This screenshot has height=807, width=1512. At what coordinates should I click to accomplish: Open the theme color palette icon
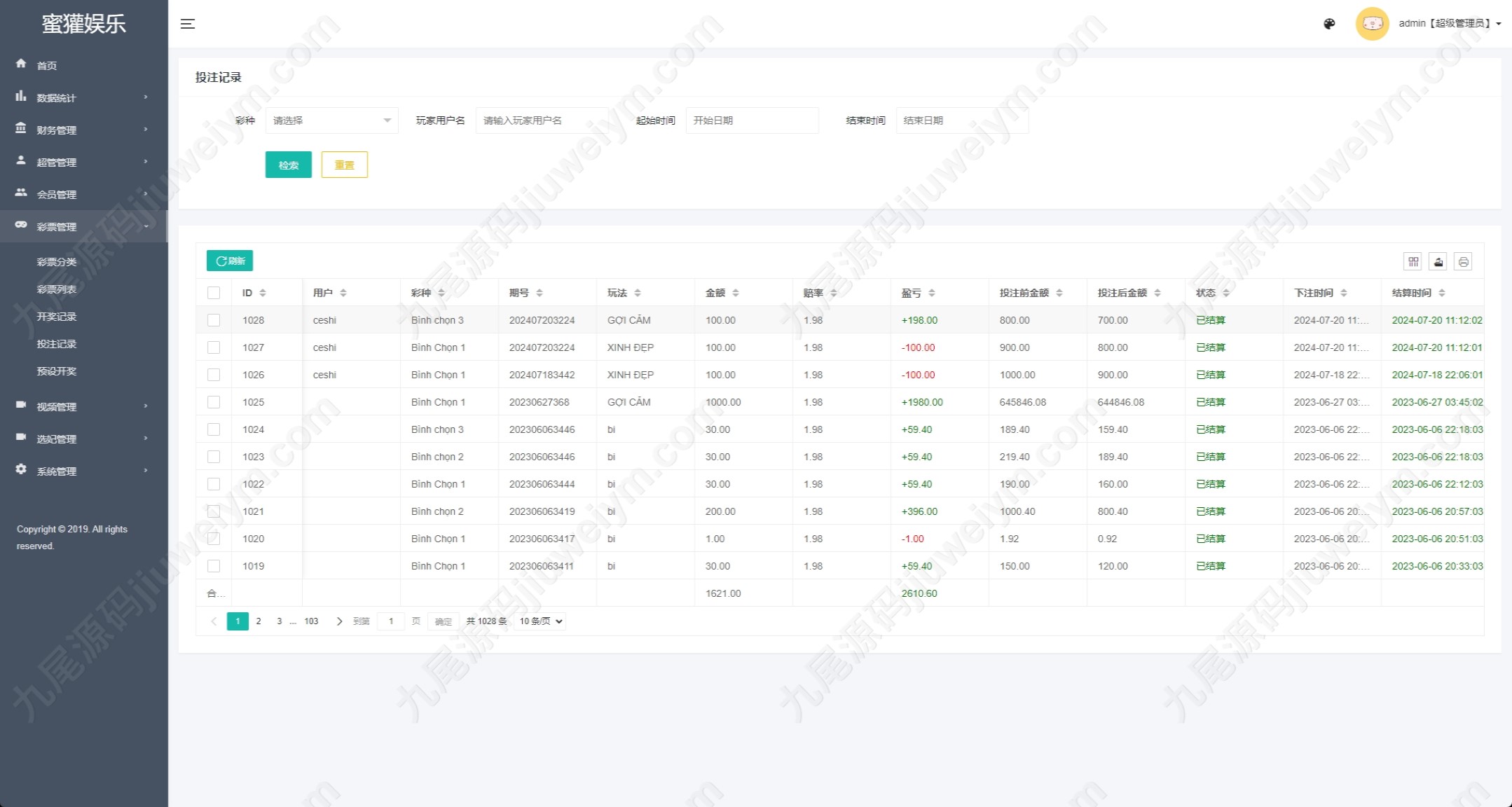[1329, 24]
